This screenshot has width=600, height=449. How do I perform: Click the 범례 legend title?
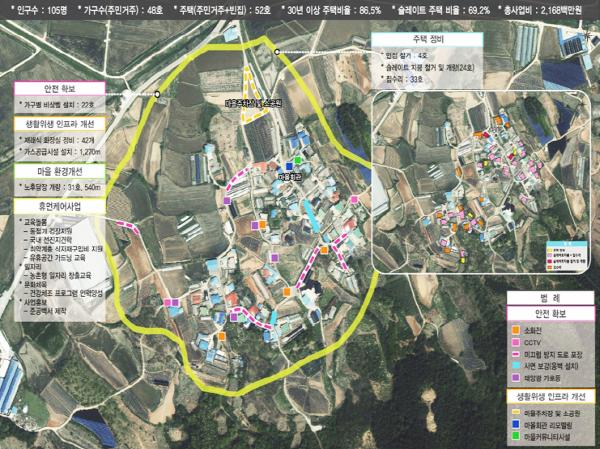coord(548,298)
